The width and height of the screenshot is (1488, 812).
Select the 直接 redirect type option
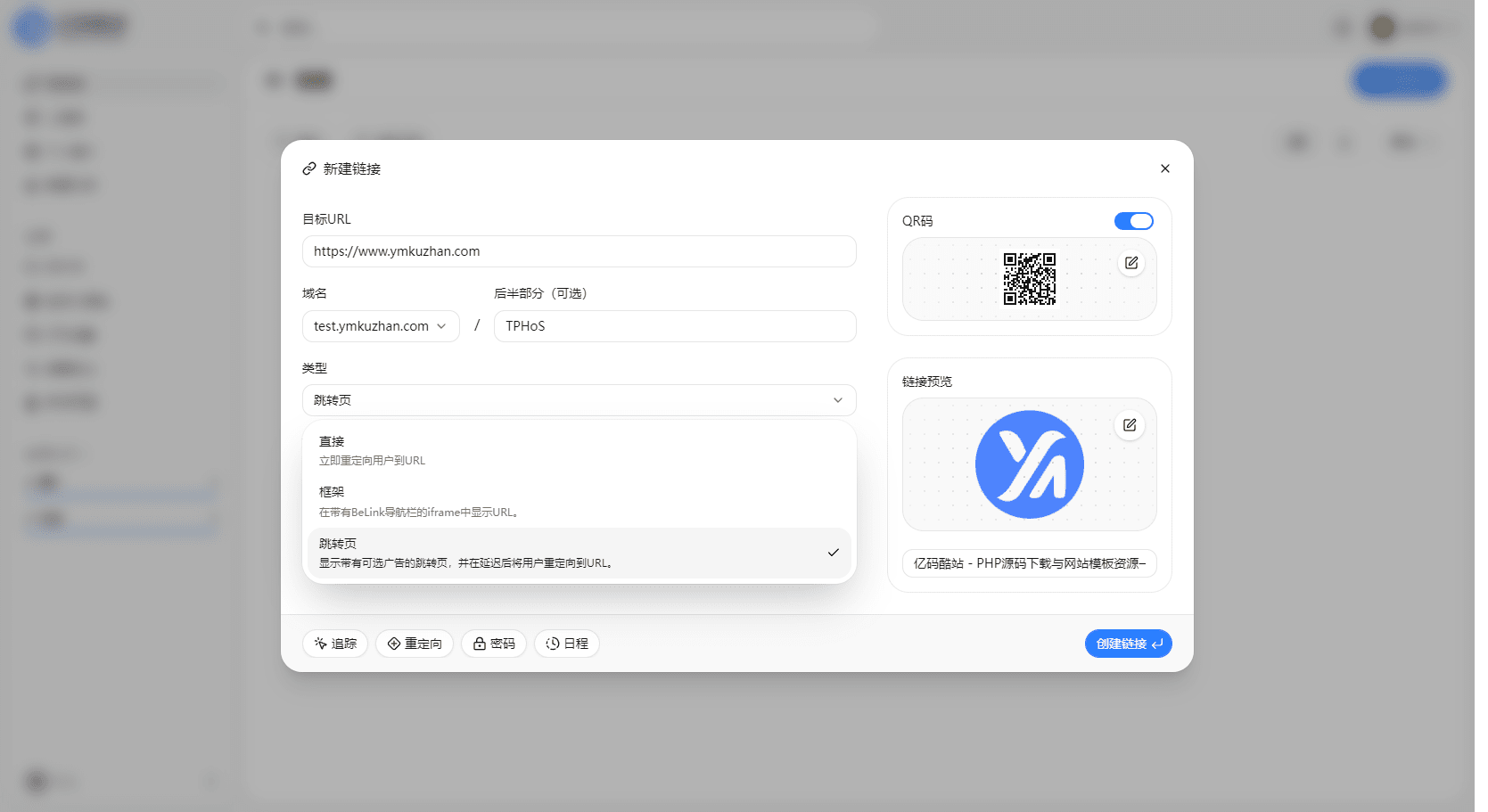[580, 451]
